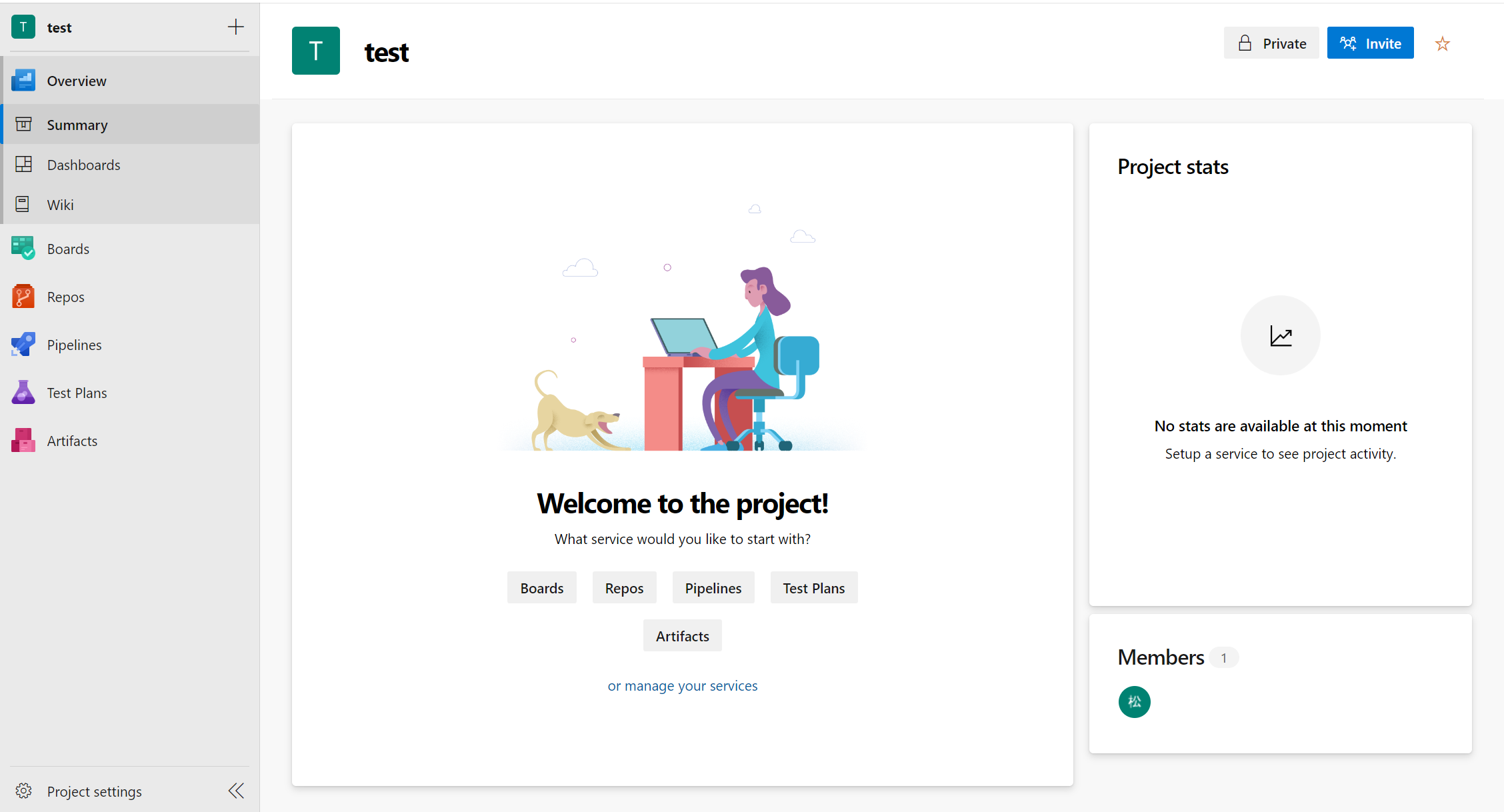Select Summary in the Overview menu

click(77, 125)
